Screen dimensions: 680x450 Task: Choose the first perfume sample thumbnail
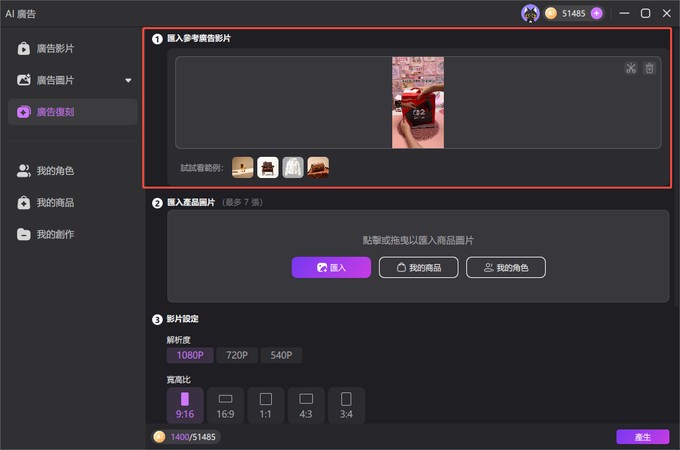pyautogui.click(x=242, y=167)
